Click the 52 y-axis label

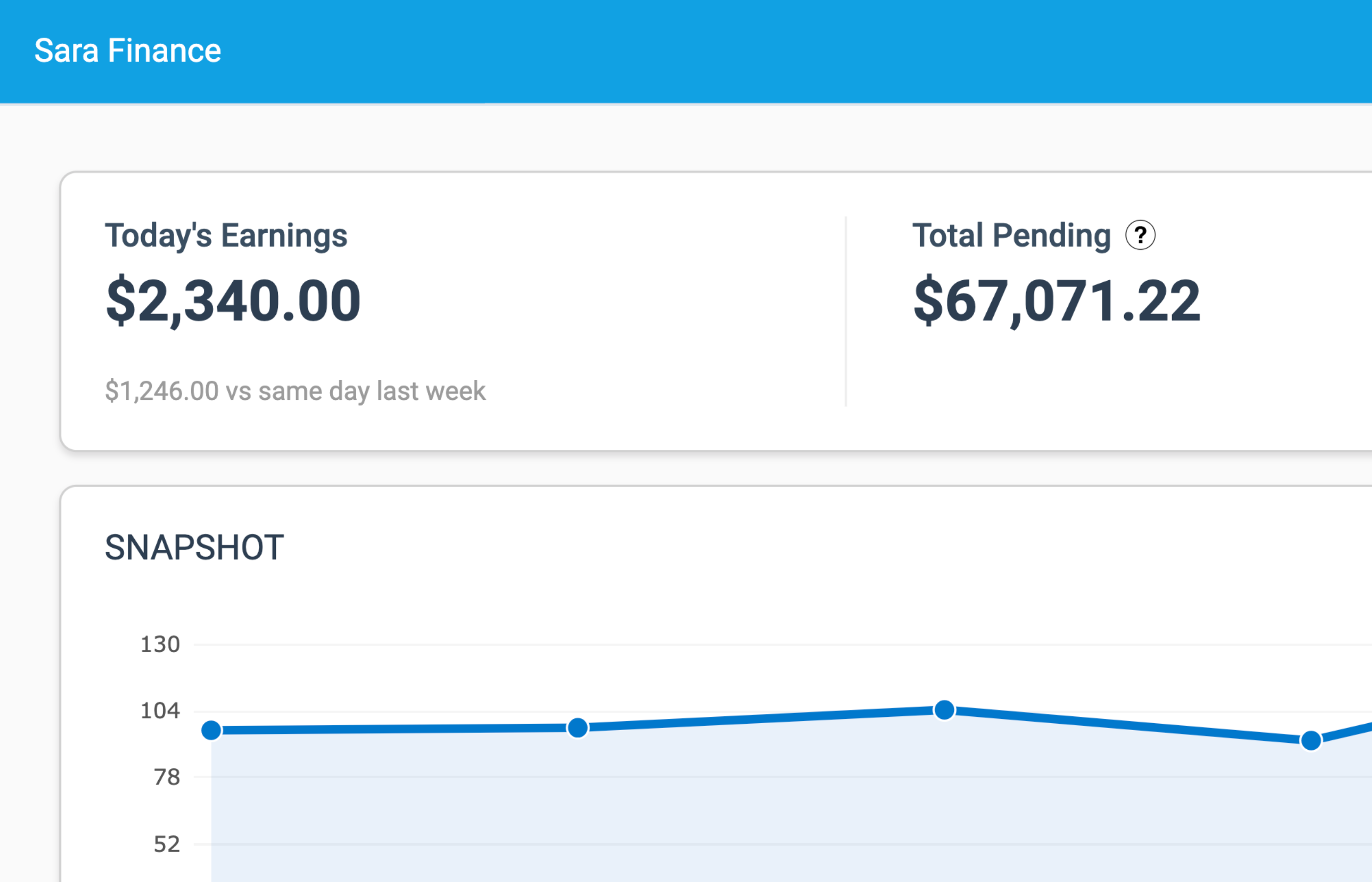click(x=167, y=844)
